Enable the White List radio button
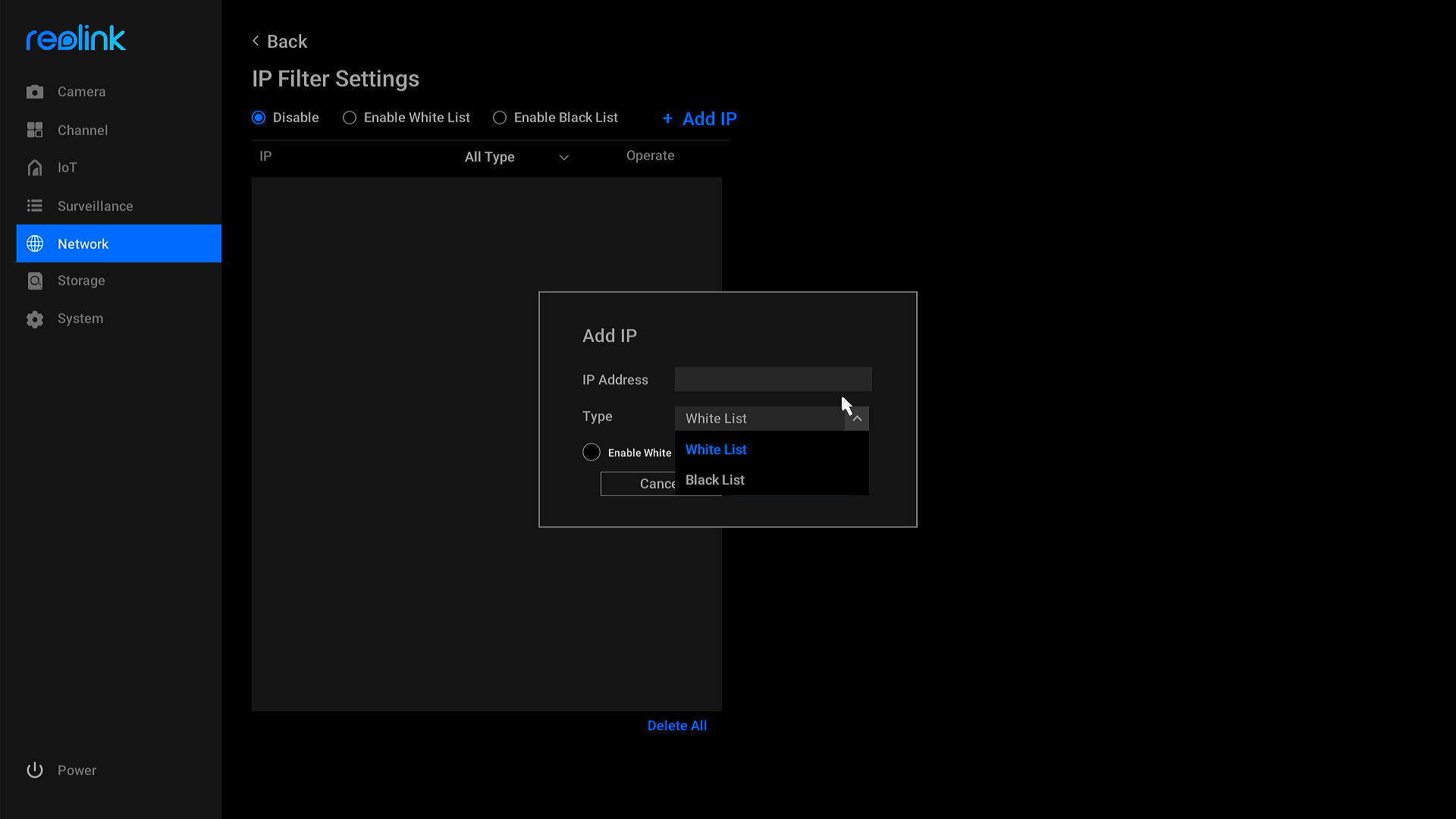The image size is (1456, 819). [349, 117]
